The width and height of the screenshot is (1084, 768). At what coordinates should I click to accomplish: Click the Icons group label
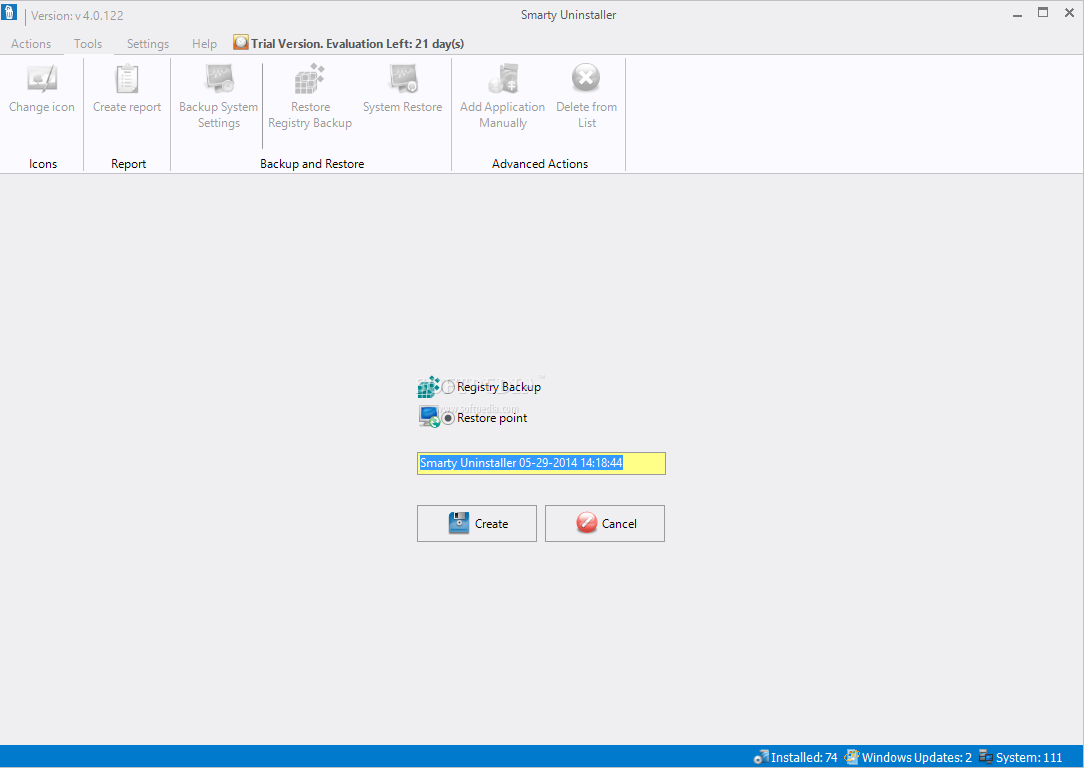click(43, 164)
